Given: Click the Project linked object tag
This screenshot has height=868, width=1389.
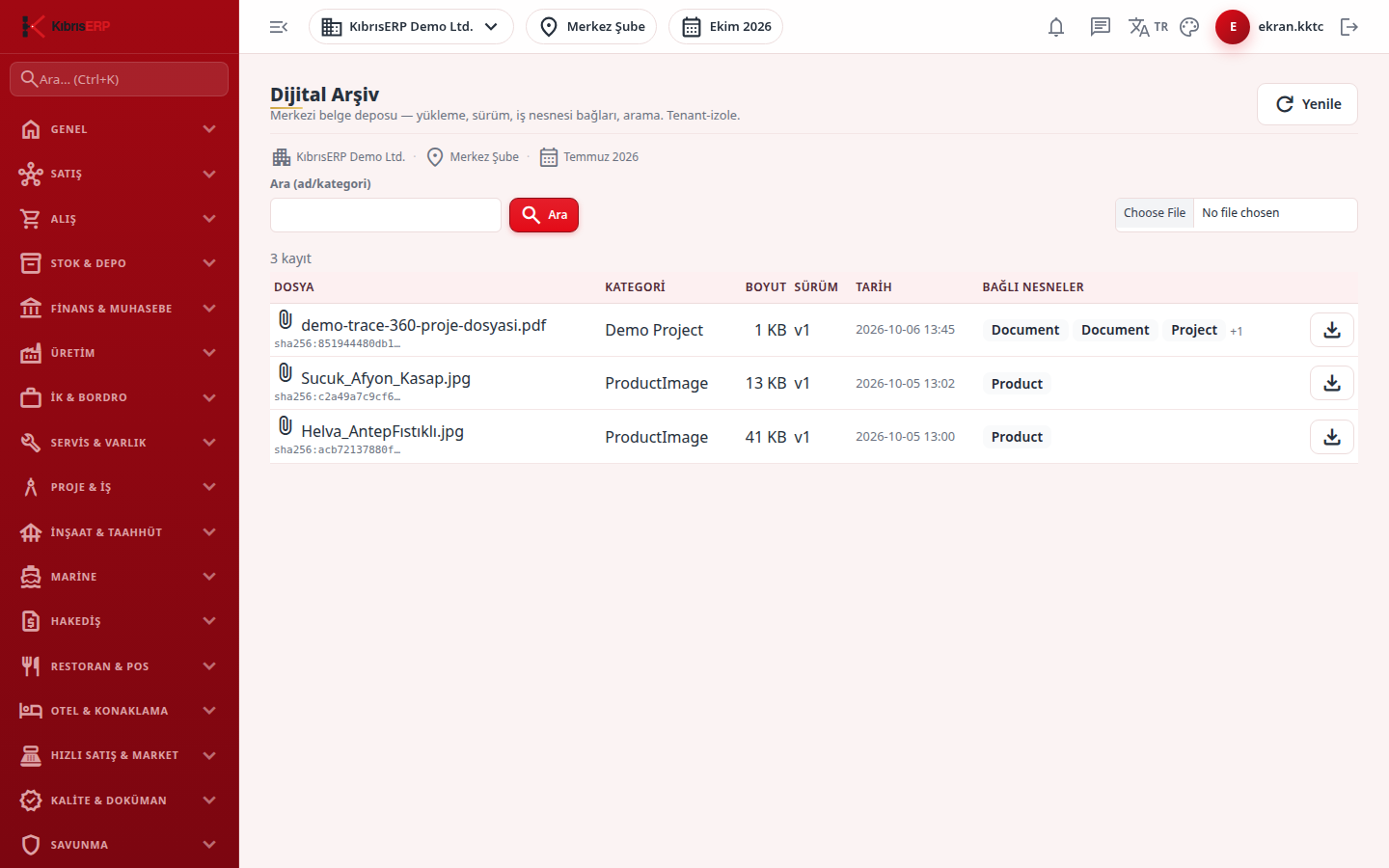Looking at the screenshot, I should coord(1194,330).
